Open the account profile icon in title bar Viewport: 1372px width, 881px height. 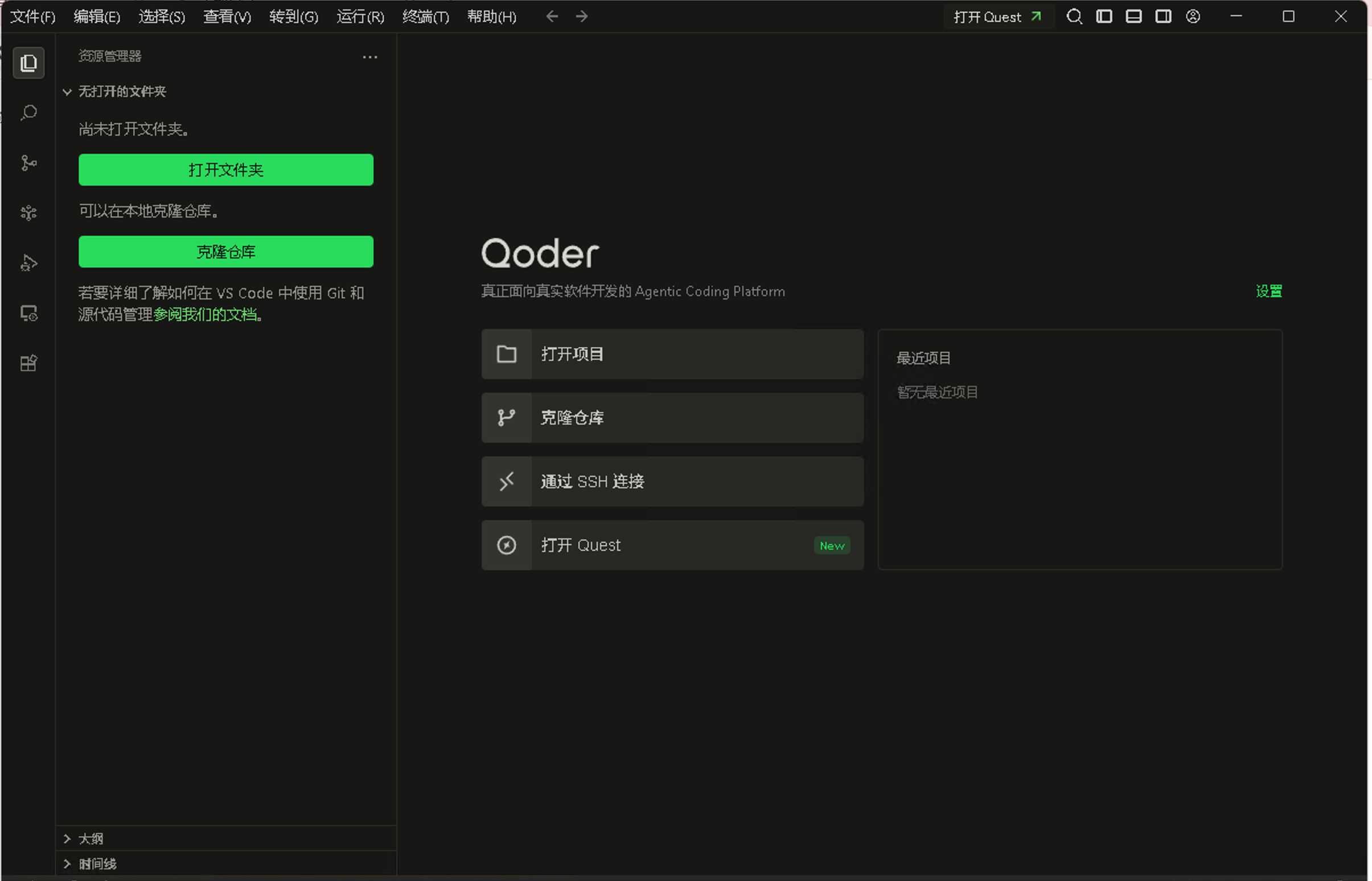click(1193, 17)
